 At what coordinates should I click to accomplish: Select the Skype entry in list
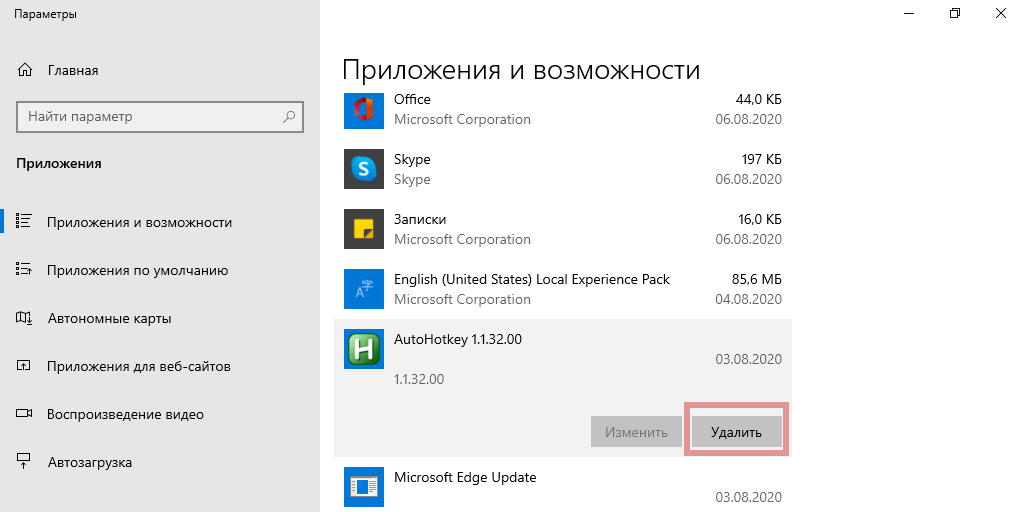point(562,169)
